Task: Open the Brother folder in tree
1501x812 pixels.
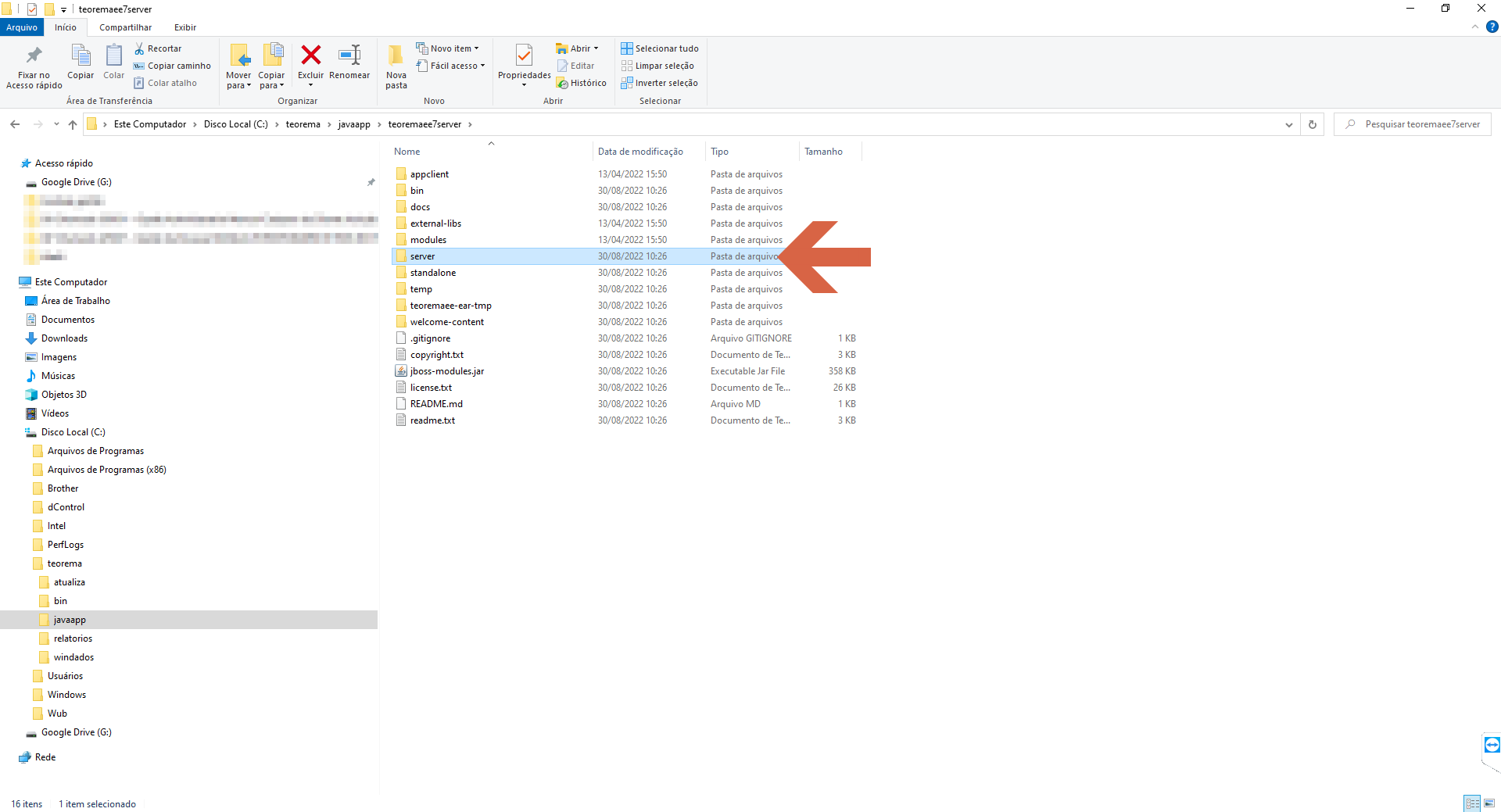Action: (x=63, y=488)
